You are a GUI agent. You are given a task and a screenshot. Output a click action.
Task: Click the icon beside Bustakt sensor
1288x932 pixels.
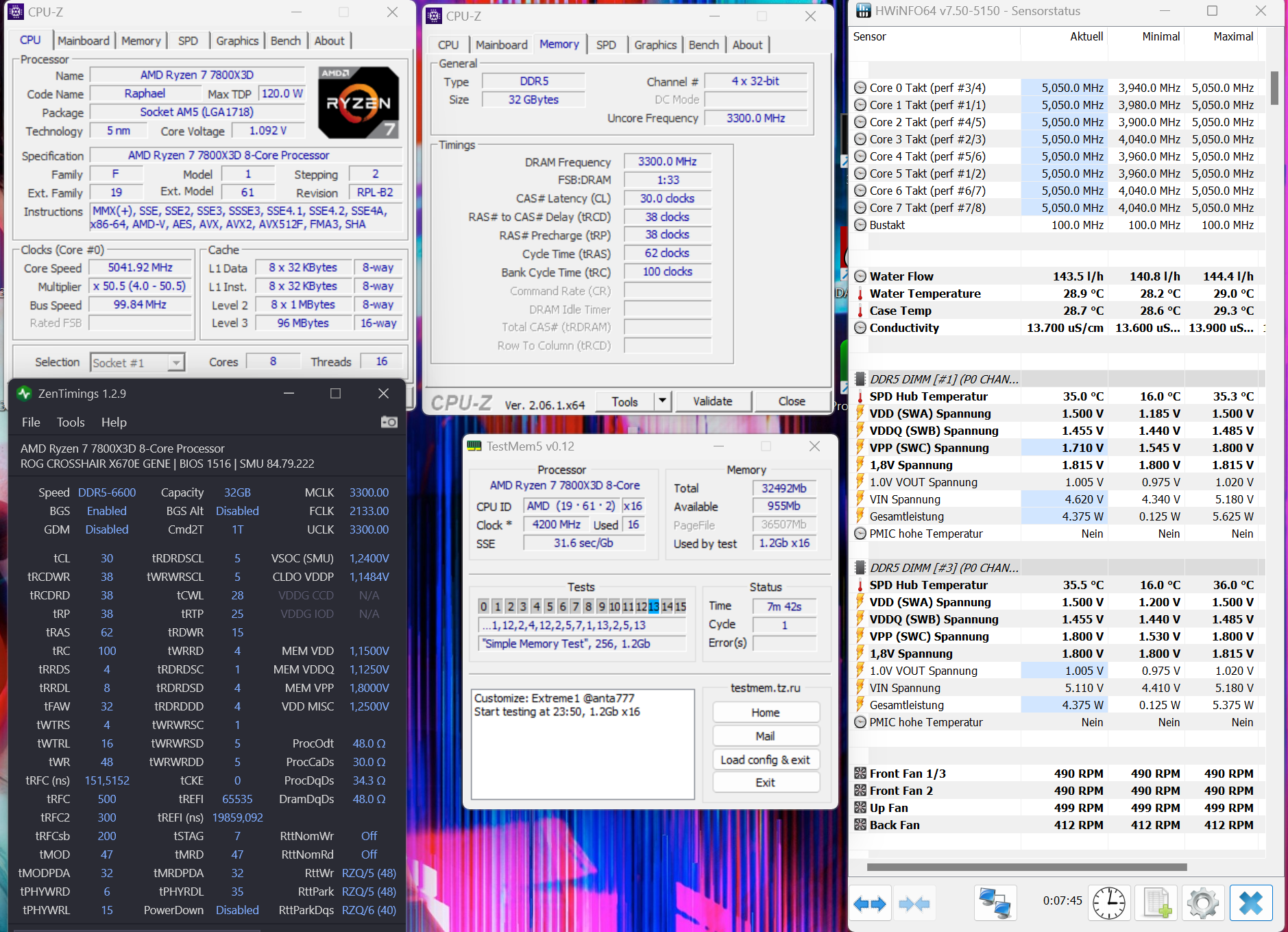[x=860, y=225]
